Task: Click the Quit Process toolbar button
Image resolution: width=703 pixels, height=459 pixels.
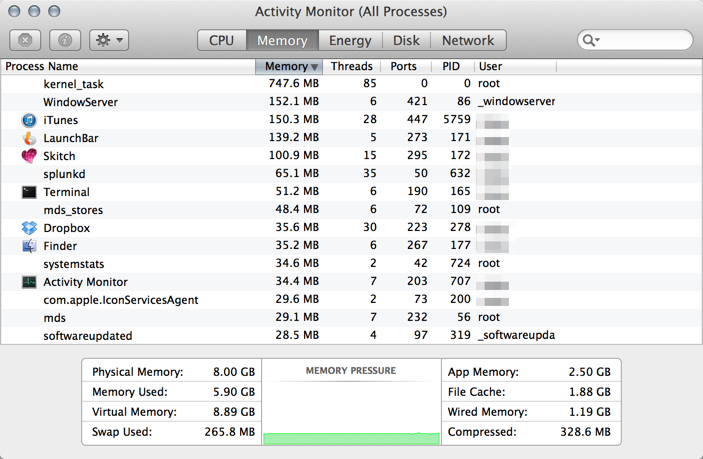Action: pos(25,40)
